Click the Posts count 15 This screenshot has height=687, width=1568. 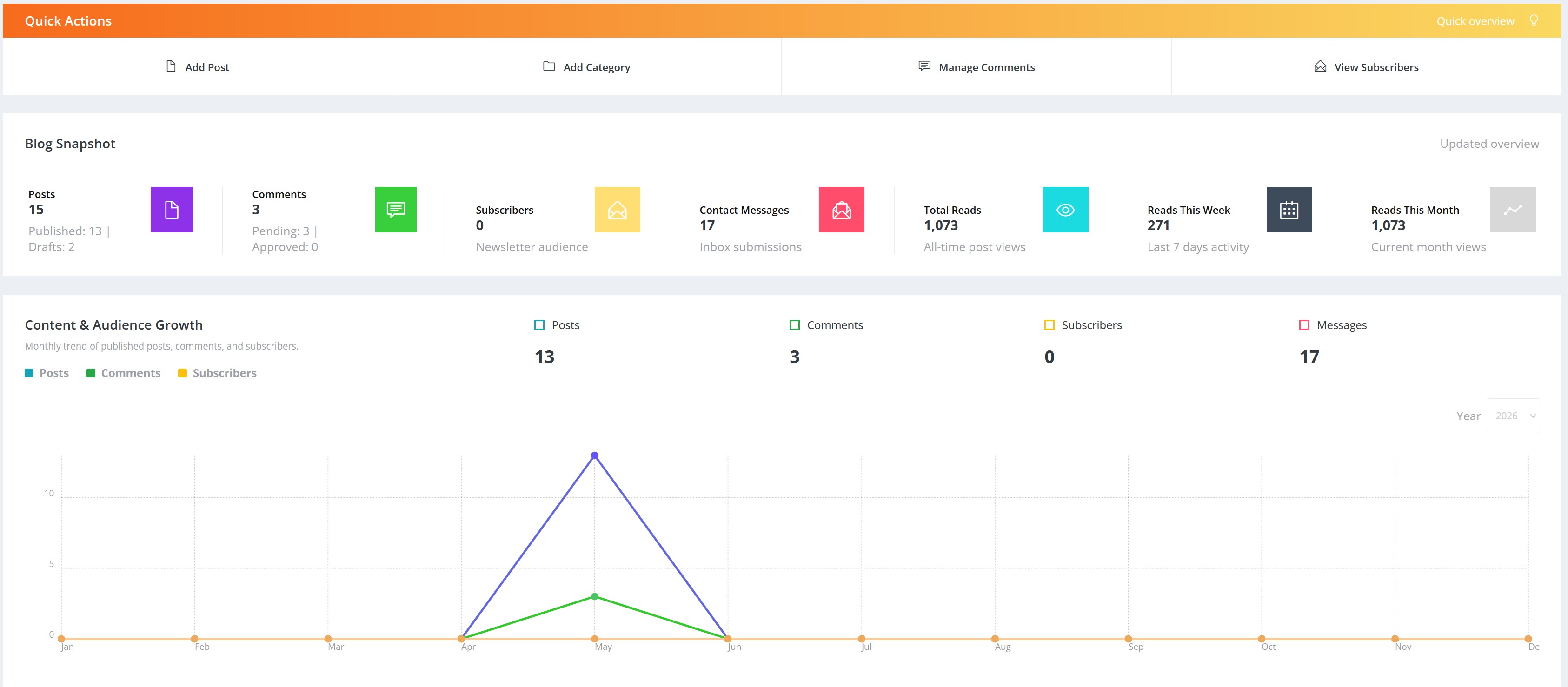[x=36, y=209]
